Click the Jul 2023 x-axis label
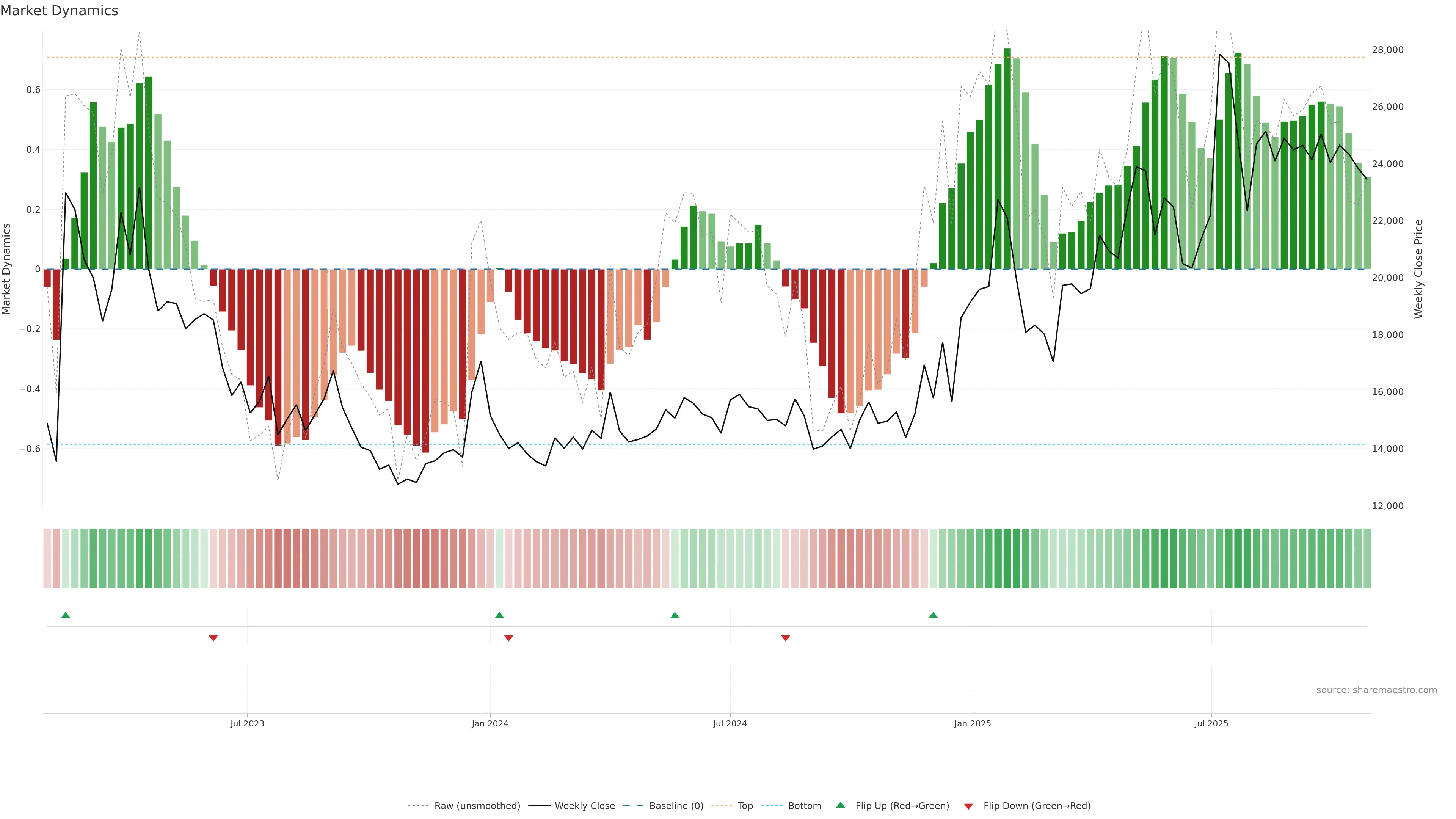 click(x=247, y=723)
